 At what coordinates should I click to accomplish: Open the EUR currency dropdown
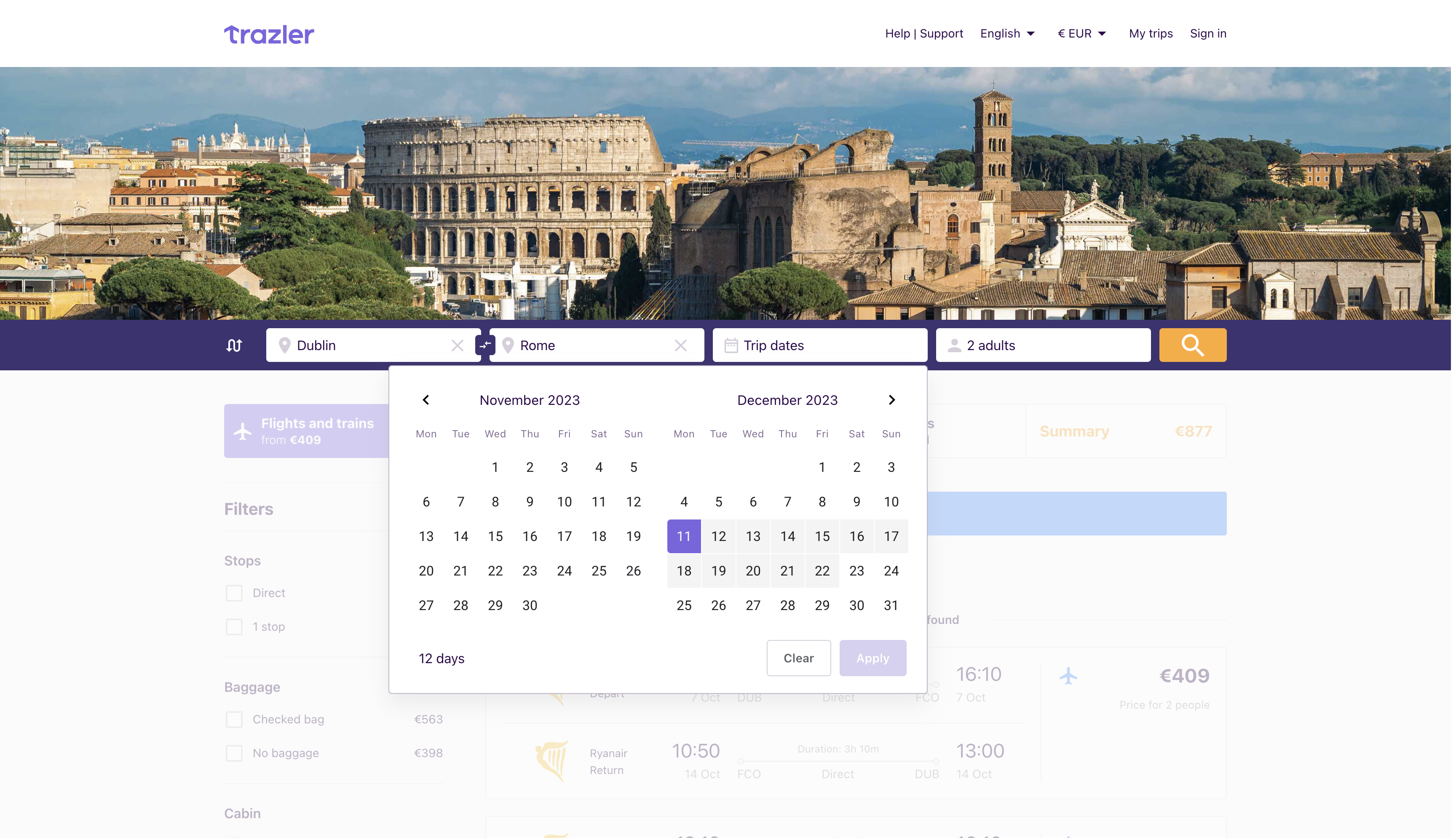pyautogui.click(x=1081, y=33)
